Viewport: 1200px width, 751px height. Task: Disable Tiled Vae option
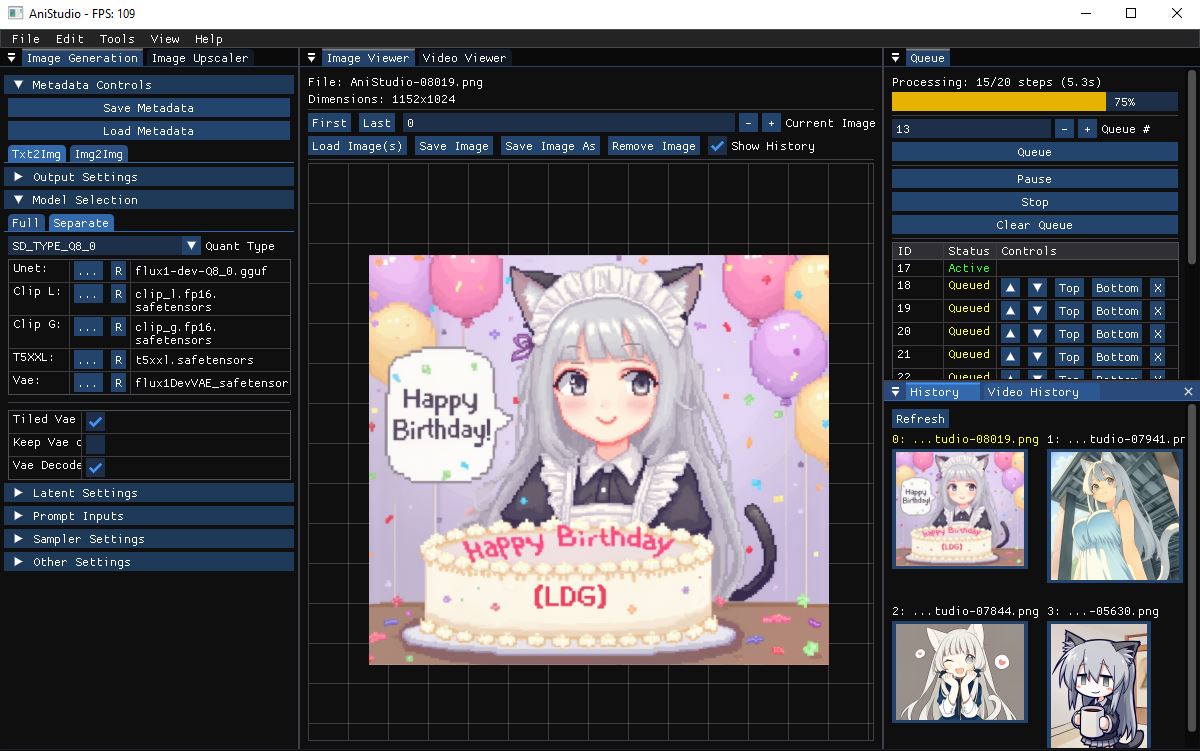point(96,421)
